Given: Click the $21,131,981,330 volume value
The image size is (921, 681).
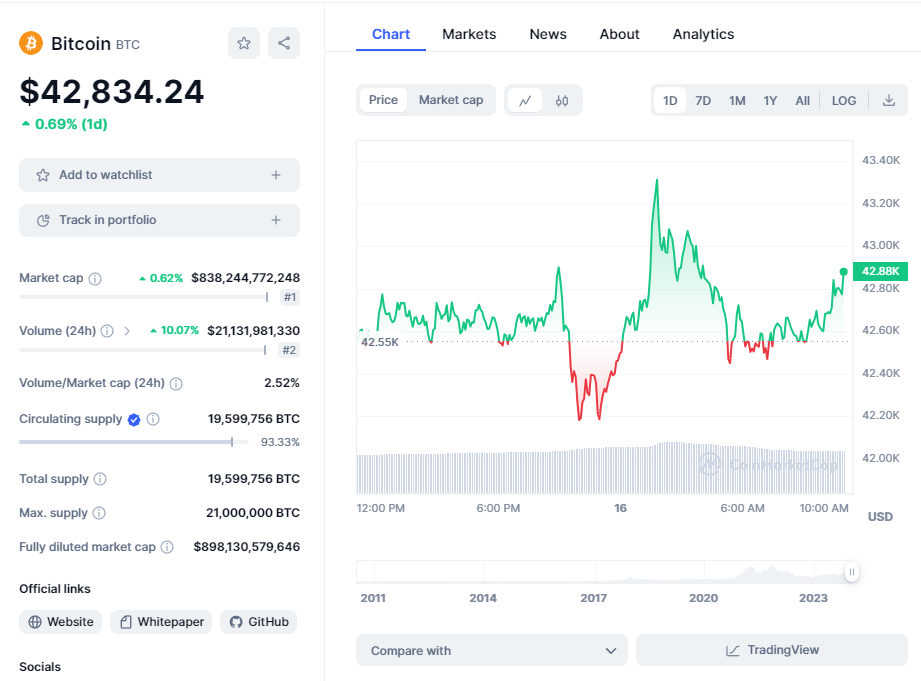Looking at the screenshot, I should pyautogui.click(x=253, y=331).
